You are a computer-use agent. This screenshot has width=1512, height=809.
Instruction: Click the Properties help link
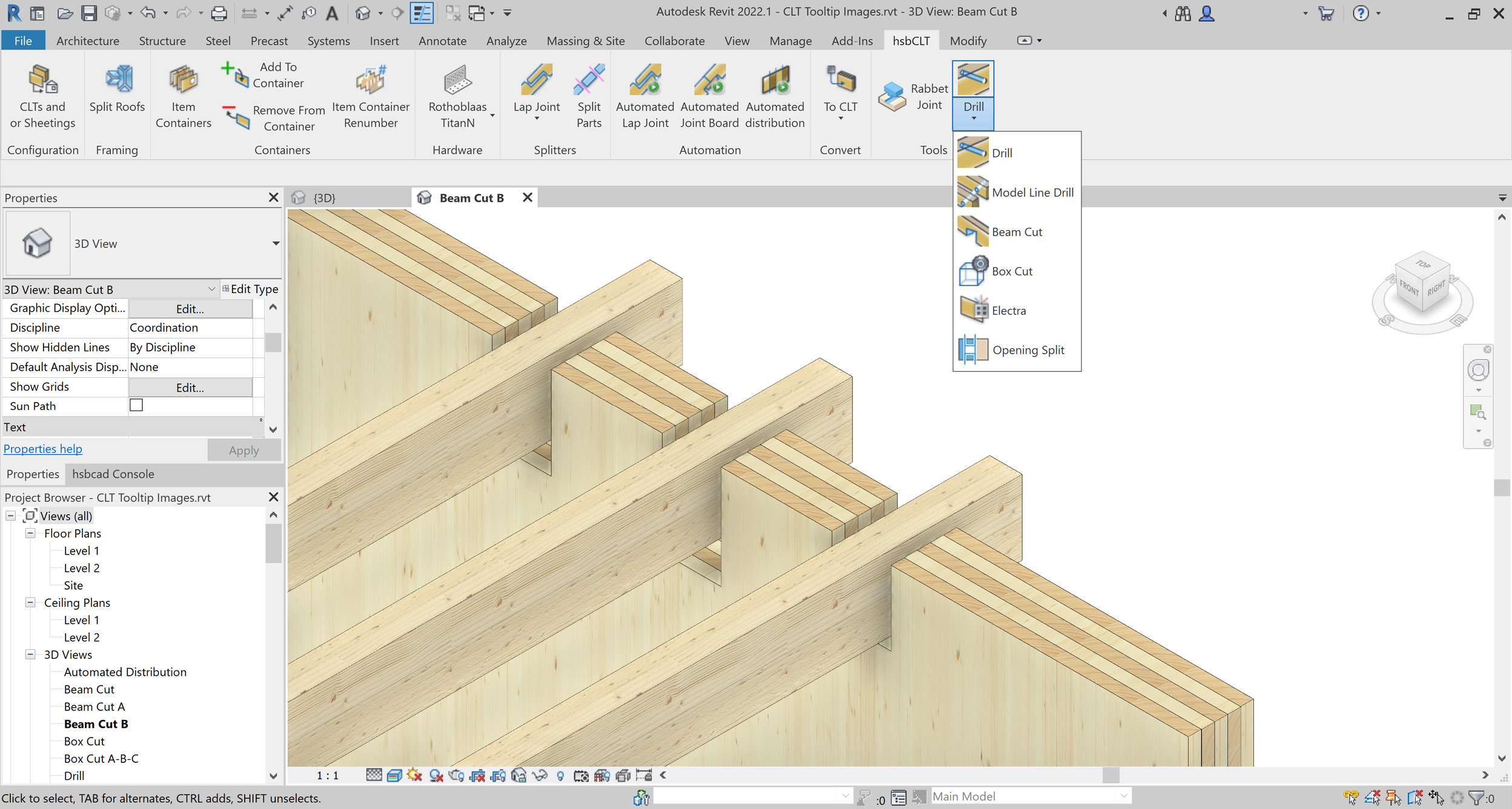(43, 449)
